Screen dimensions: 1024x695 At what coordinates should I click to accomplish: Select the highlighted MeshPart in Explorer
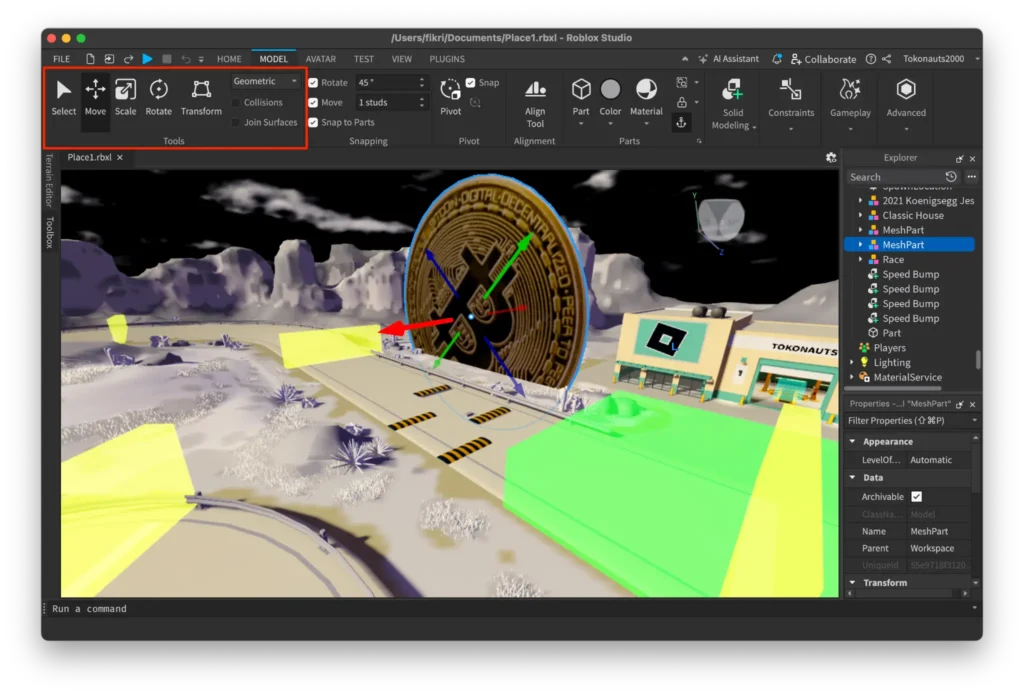tap(909, 245)
